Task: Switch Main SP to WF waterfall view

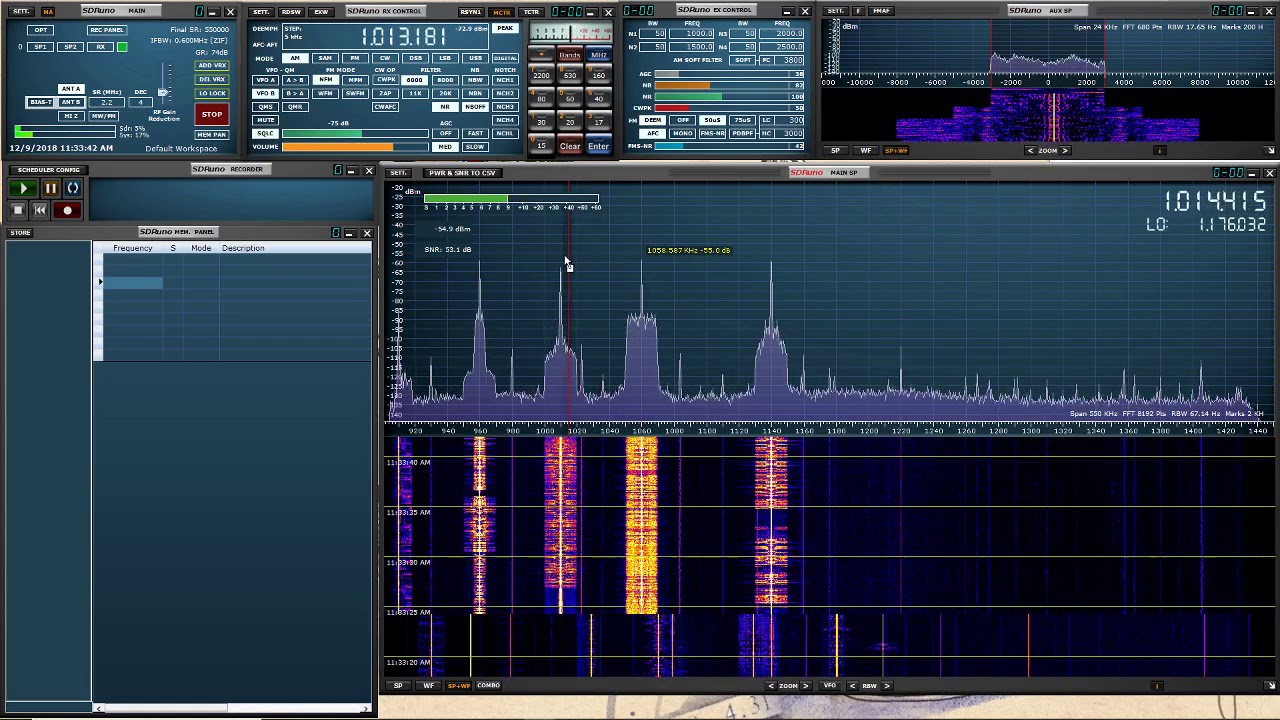Action: (x=428, y=686)
